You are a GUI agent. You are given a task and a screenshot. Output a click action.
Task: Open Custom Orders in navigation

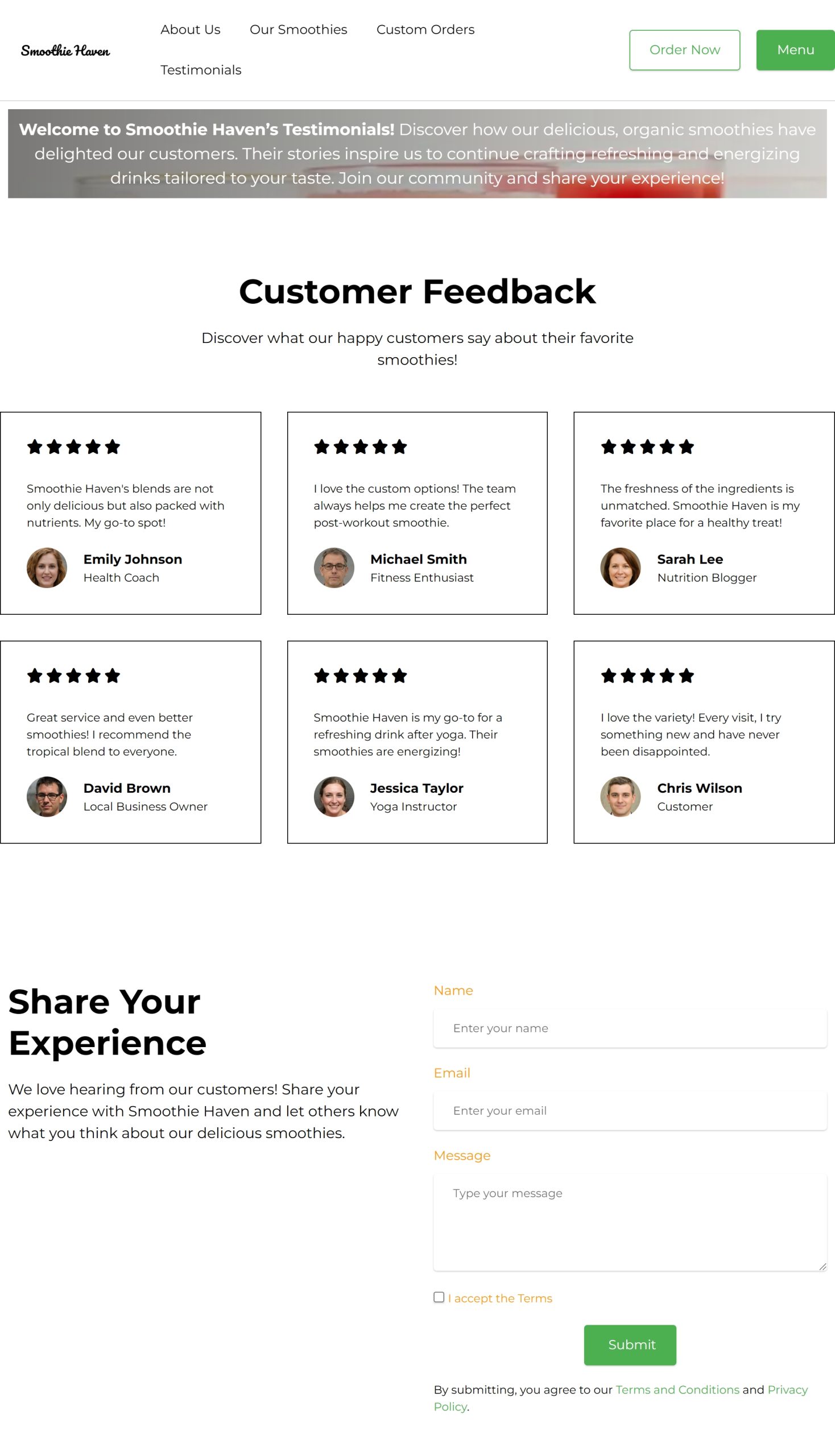[425, 30]
